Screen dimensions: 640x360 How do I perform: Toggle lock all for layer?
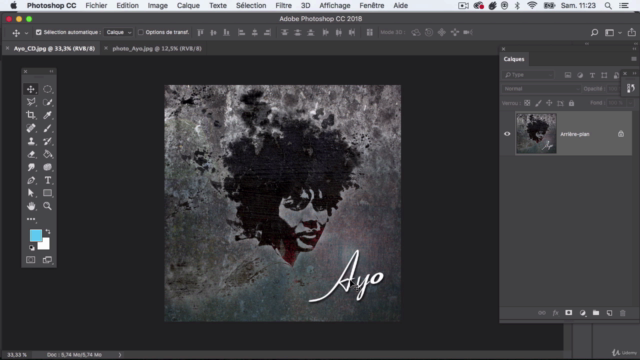point(571,103)
